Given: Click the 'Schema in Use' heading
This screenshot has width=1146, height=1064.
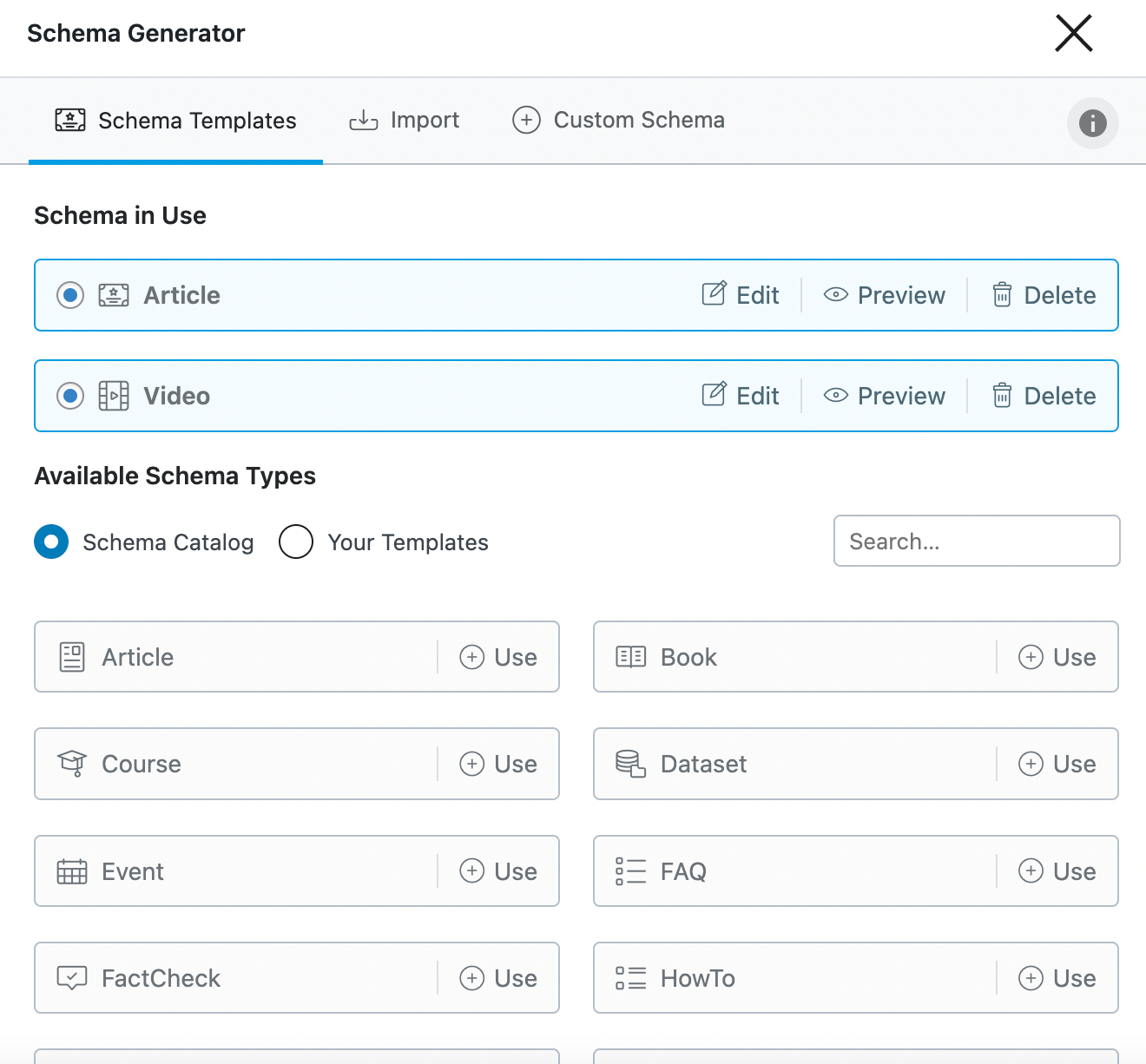Looking at the screenshot, I should pyautogui.click(x=121, y=215).
